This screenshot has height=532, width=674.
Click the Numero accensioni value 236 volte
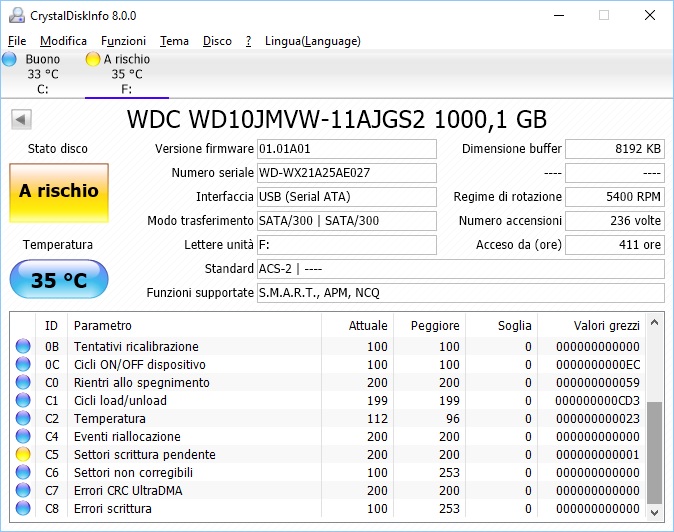615,221
